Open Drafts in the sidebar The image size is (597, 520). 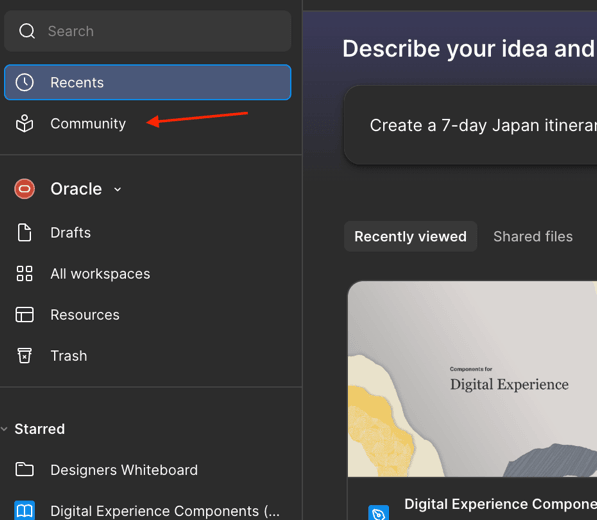coord(148,233)
